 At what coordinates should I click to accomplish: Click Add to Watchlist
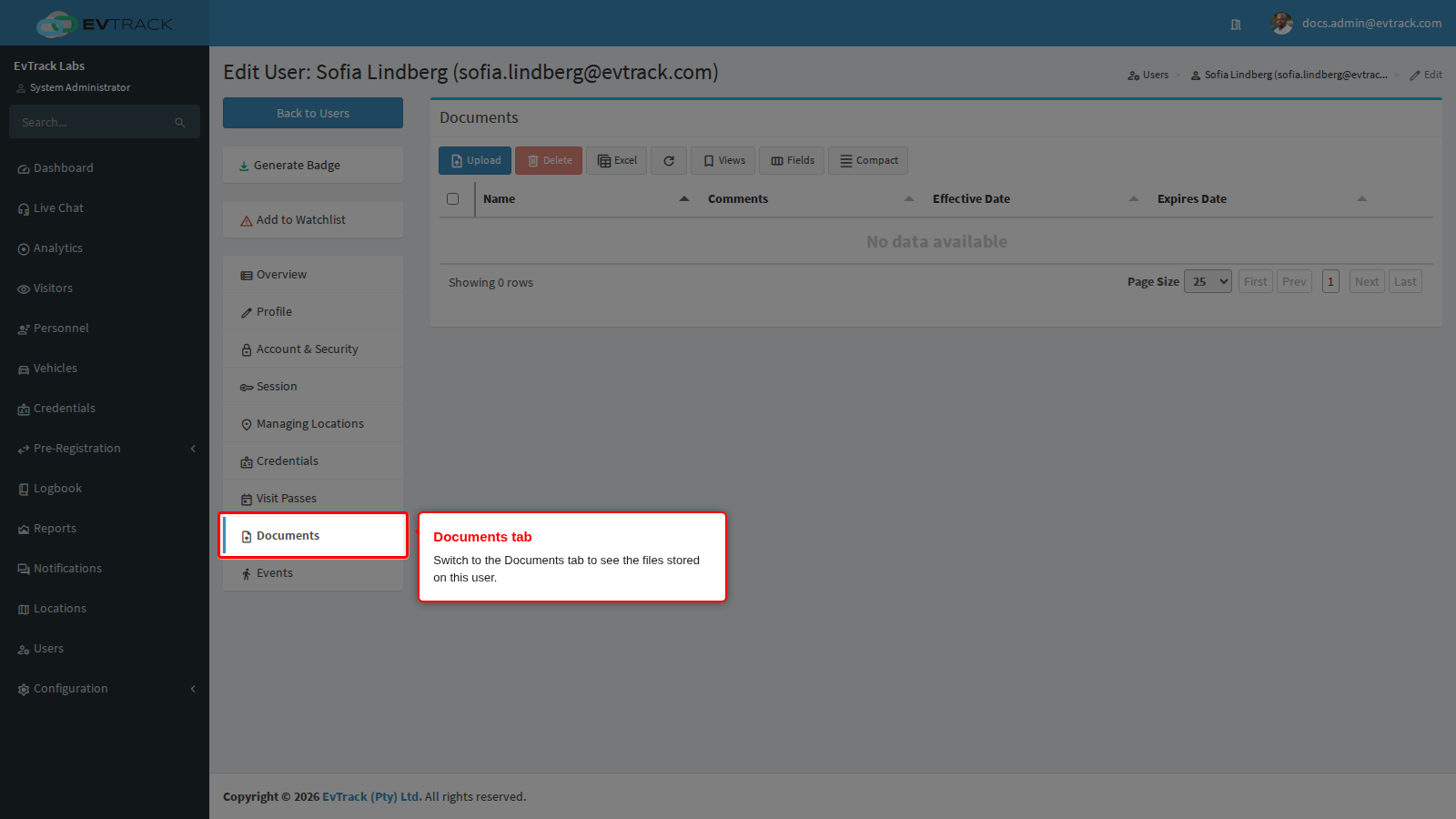pyautogui.click(x=313, y=219)
